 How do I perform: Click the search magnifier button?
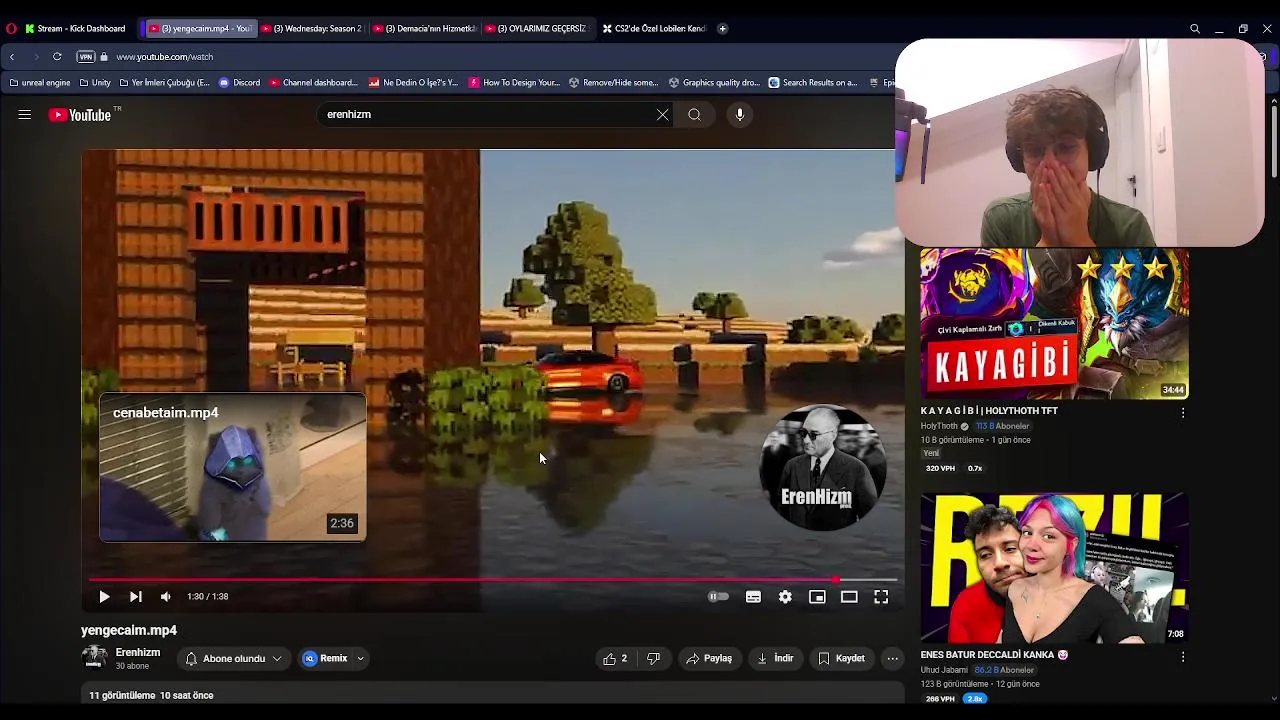(x=694, y=115)
